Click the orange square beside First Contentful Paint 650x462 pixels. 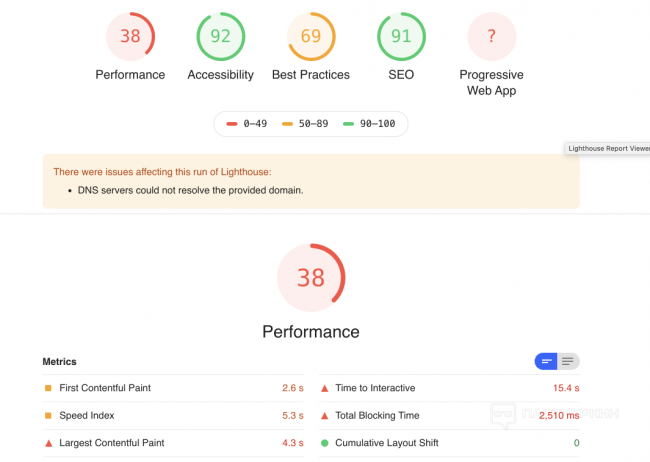click(x=47, y=388)
